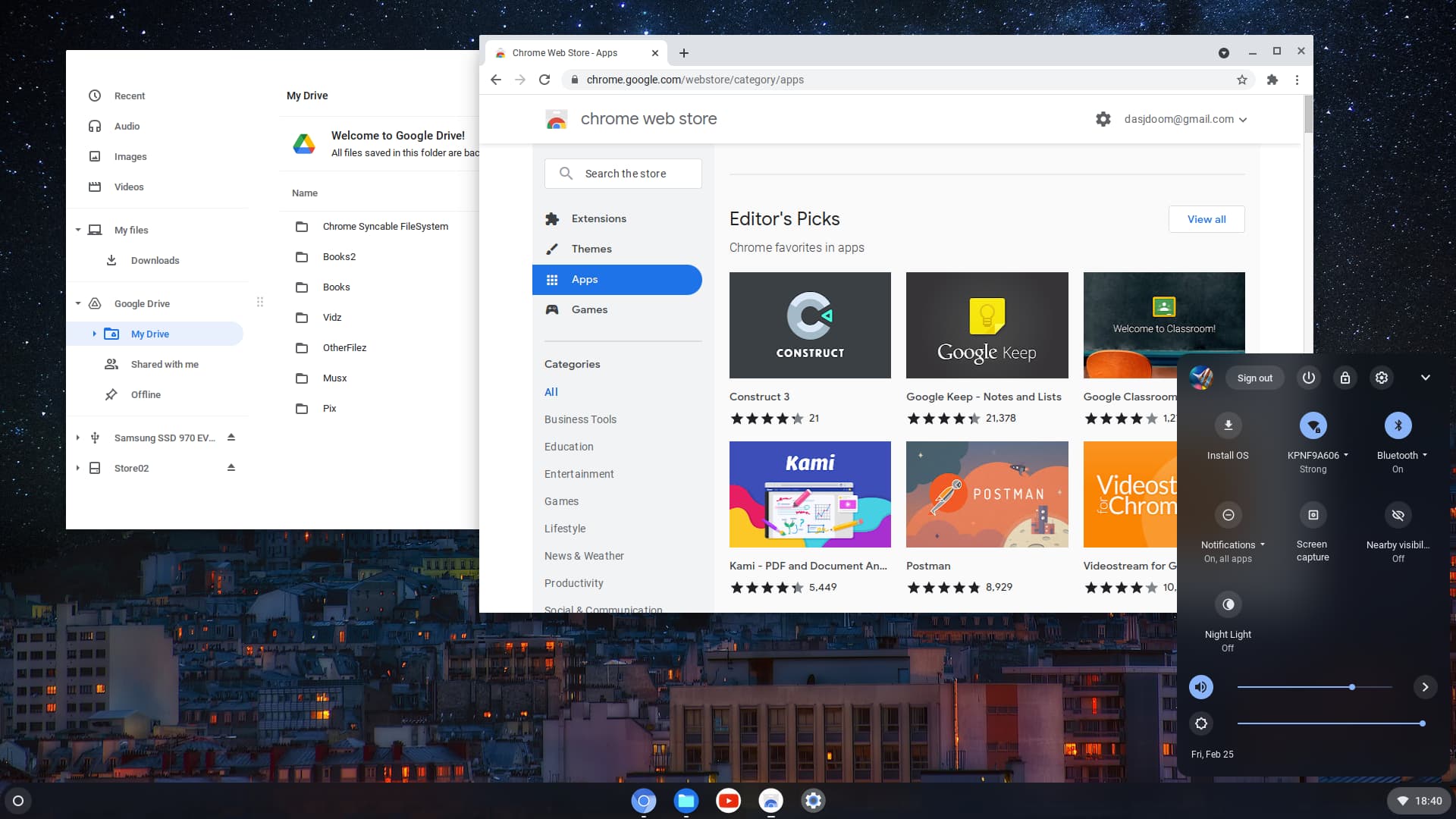
Task: Enable Night Light
Action: [x=1228, y=604]
